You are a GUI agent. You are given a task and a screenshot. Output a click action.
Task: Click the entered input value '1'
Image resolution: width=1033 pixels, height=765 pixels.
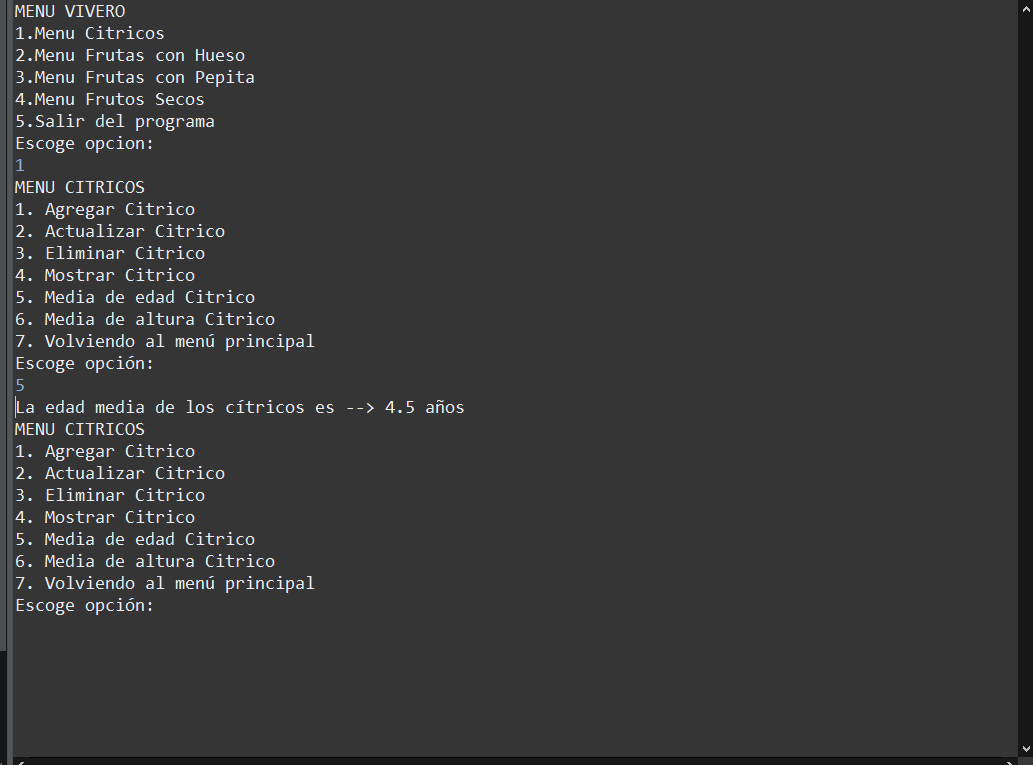coord(20,165)
